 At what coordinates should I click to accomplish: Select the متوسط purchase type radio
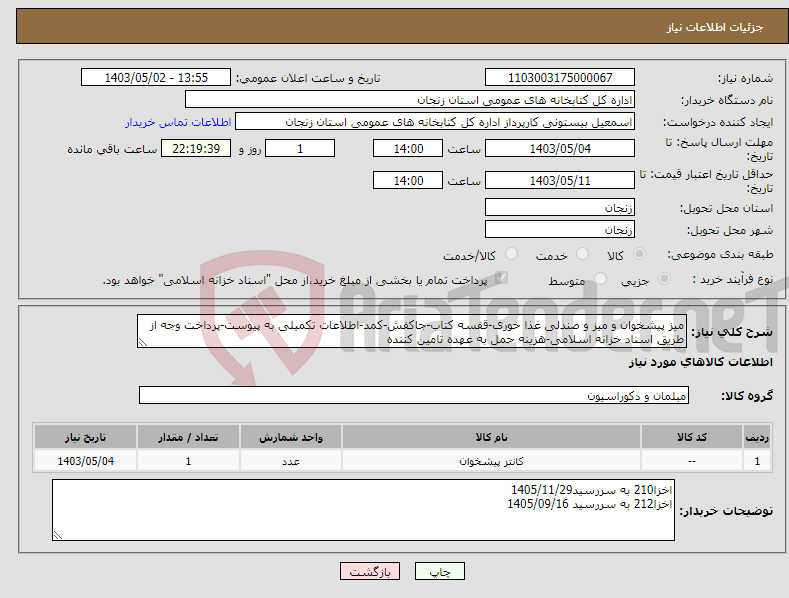600,278
